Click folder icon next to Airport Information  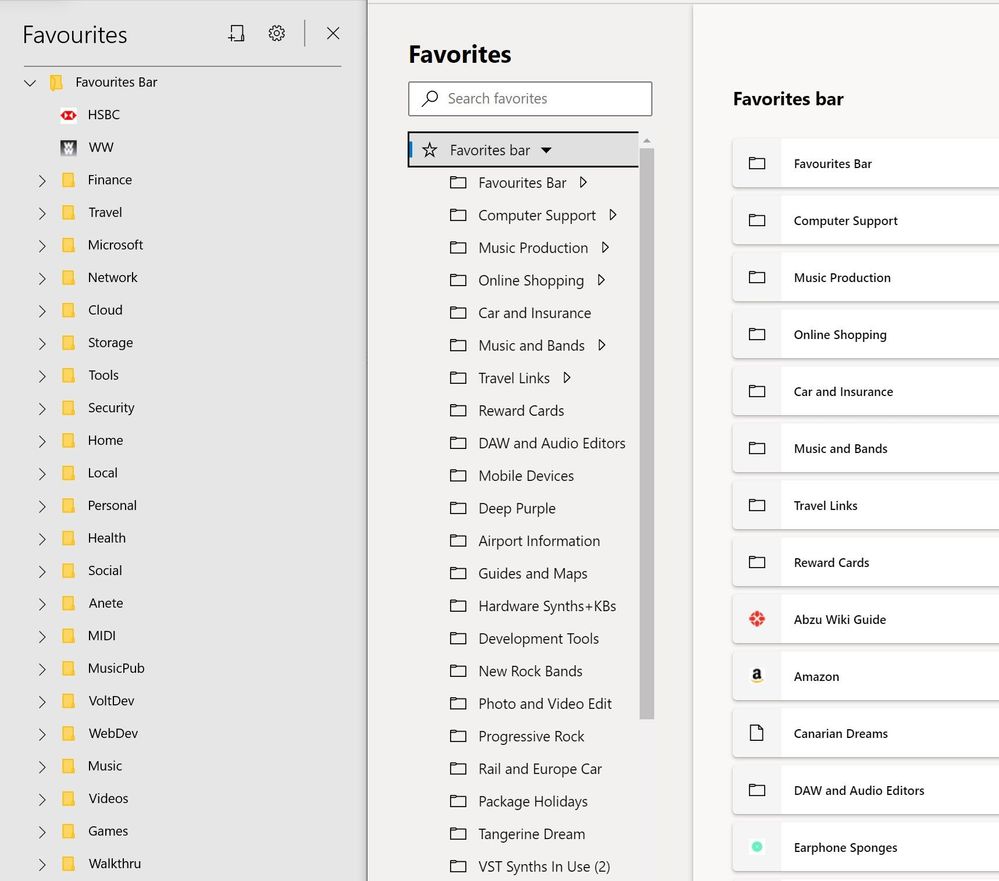tap(458, 540)
